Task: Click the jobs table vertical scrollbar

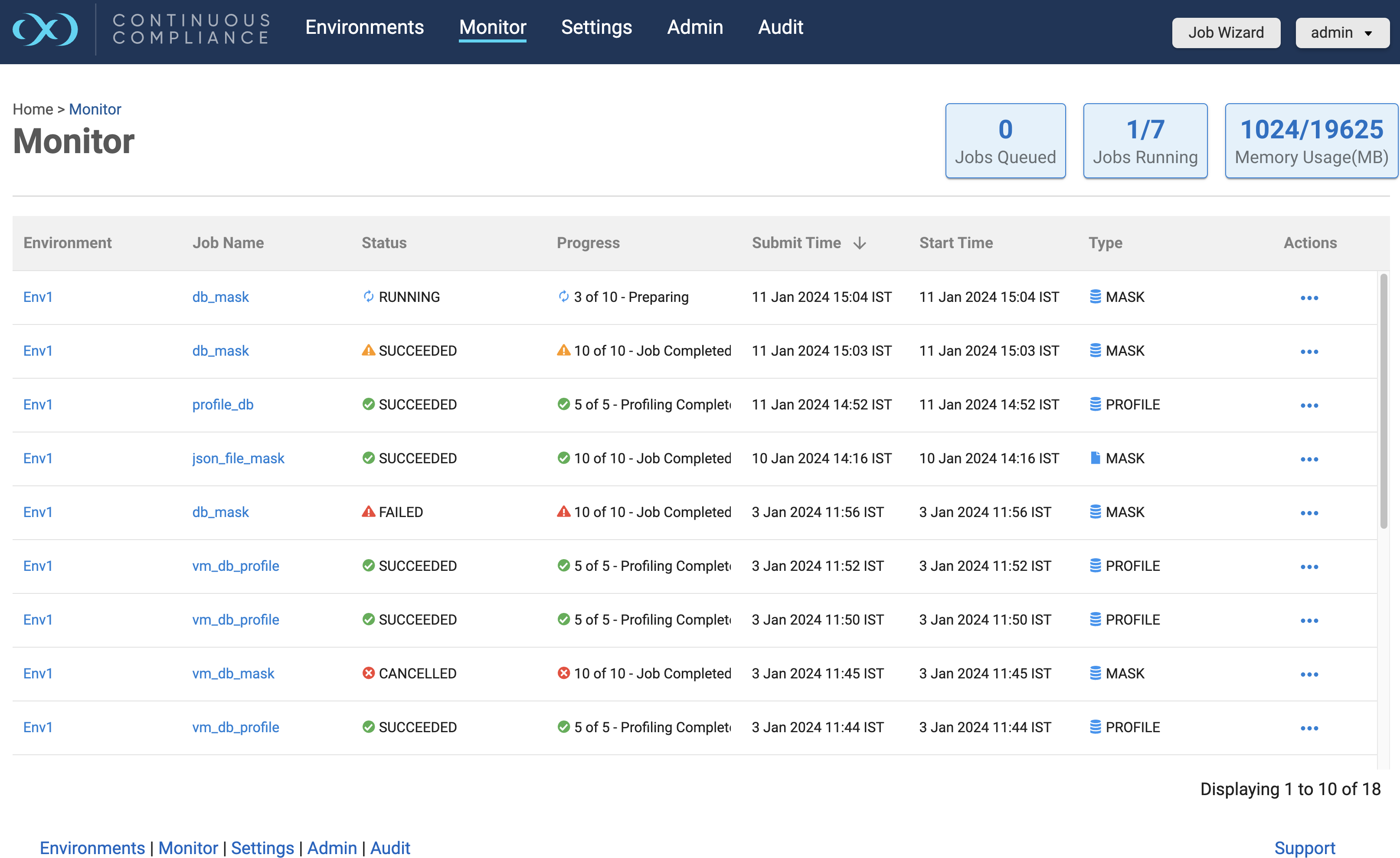Action: point(1384,401)
